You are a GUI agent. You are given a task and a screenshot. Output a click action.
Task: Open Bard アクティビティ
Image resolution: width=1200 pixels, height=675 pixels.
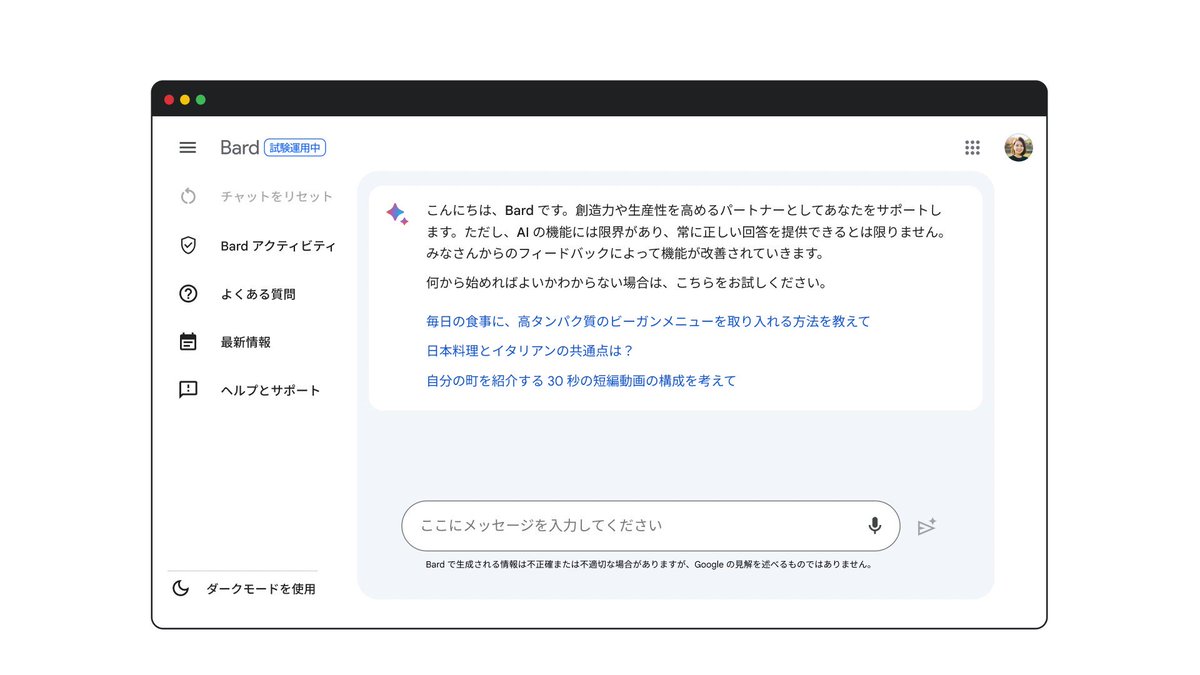point(278,246)
